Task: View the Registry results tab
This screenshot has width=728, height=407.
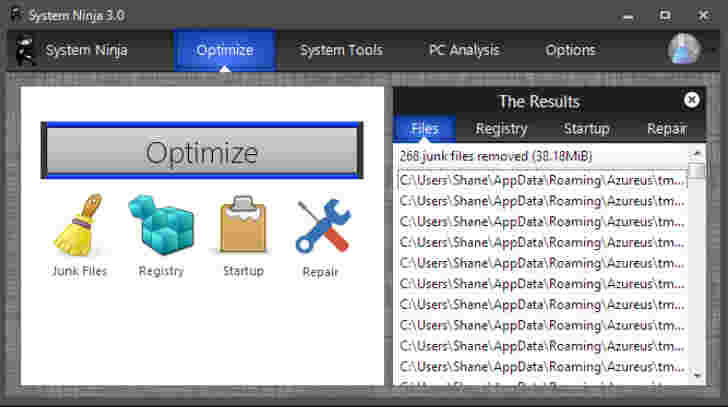Action: (x=501, y=129)
